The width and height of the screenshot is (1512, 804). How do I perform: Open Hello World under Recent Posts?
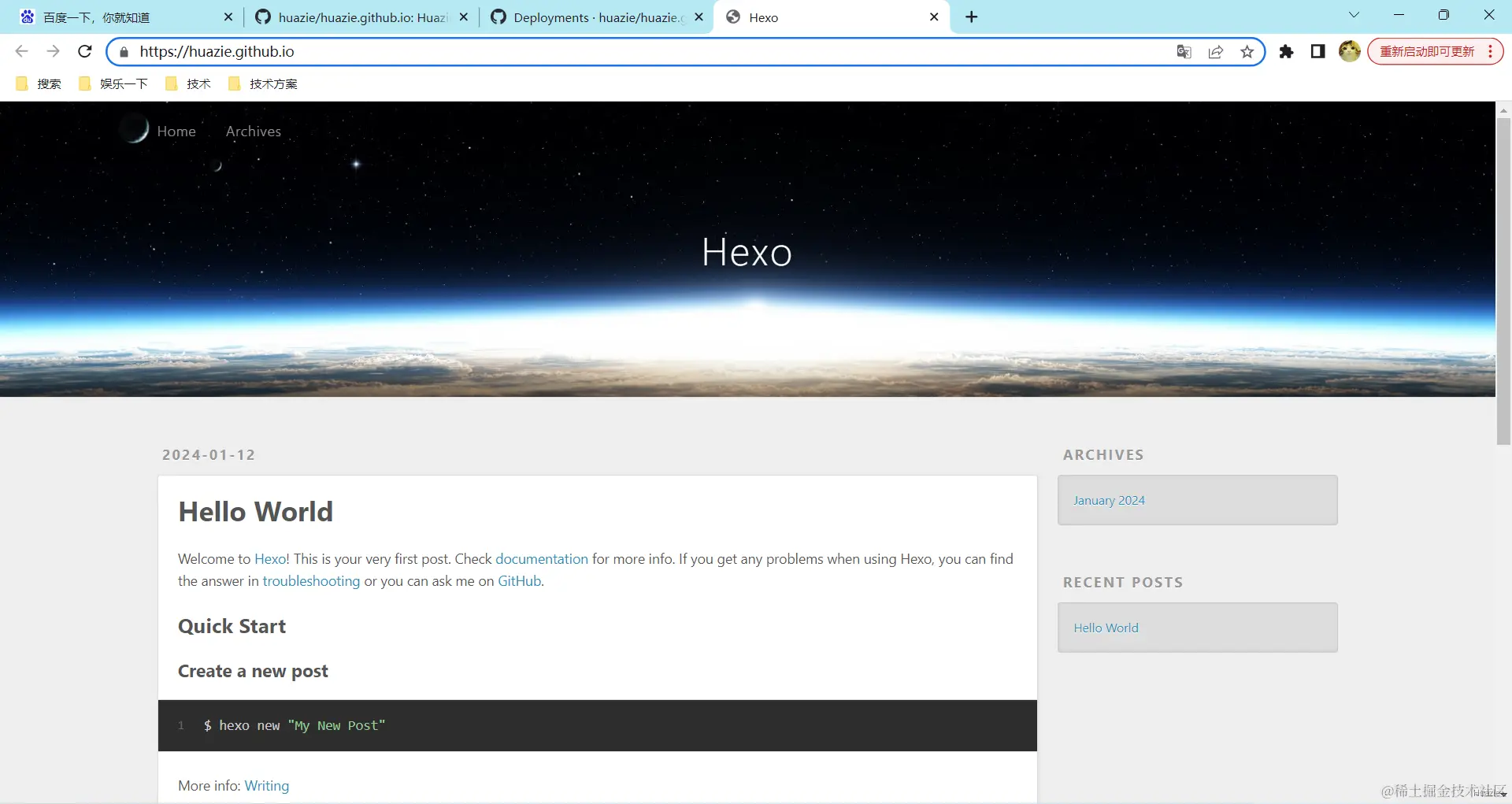pyautogui.click(x=1106, y=628)
